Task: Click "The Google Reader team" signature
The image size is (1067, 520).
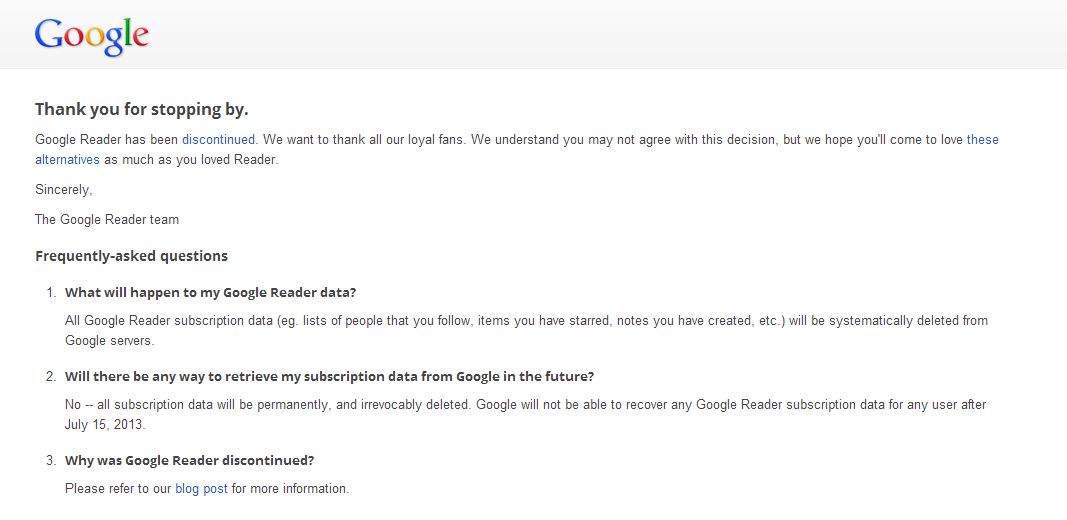Action: (107, 220)
